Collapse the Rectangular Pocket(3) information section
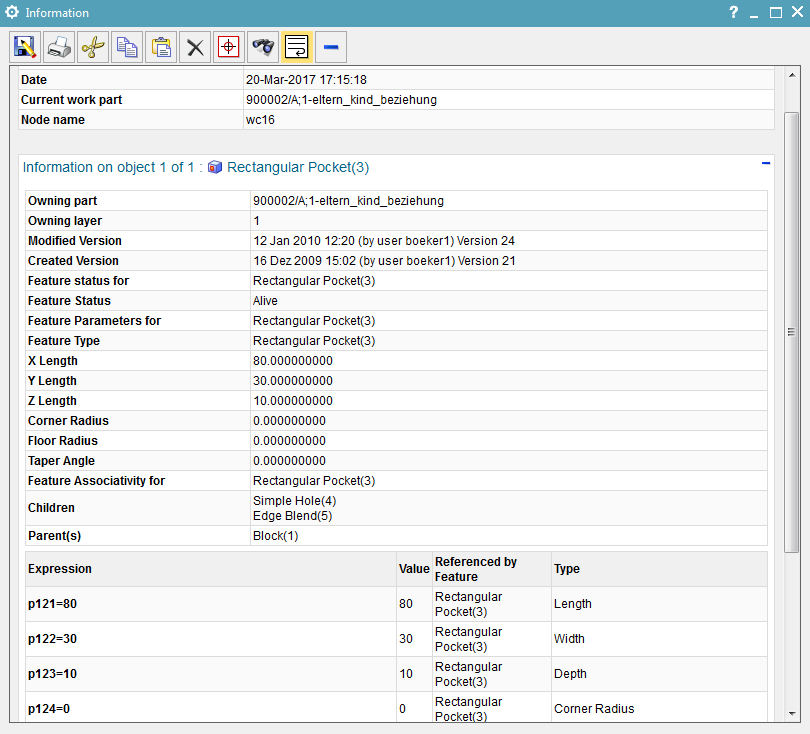The image size is (810, 734). pos(766,163)
